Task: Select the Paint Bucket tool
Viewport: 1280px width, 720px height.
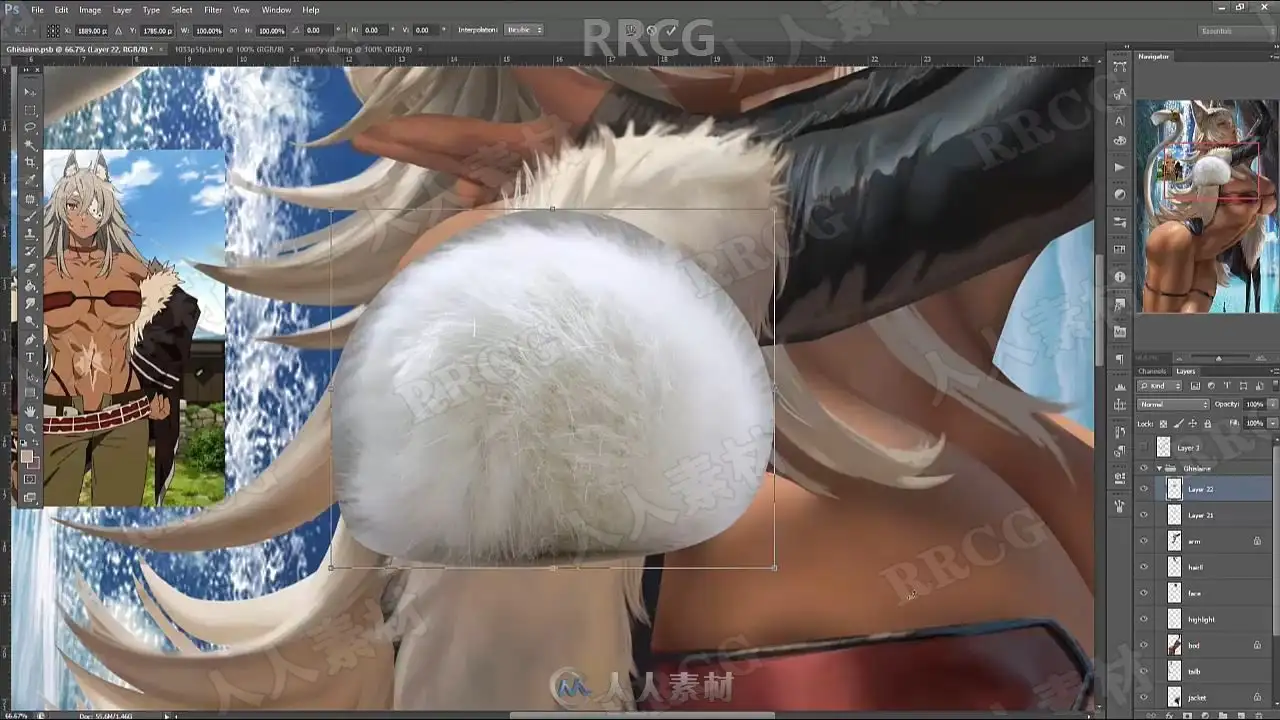Action: tap(30, 287)
